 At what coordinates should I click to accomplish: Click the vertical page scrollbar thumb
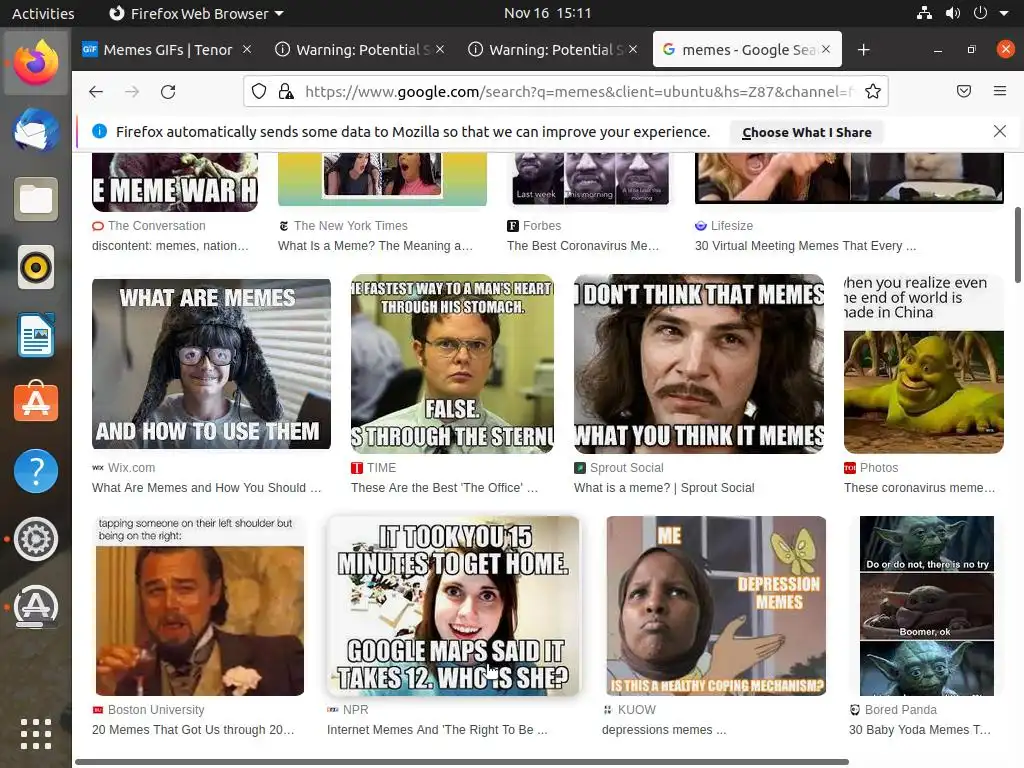pos(1017,245)
